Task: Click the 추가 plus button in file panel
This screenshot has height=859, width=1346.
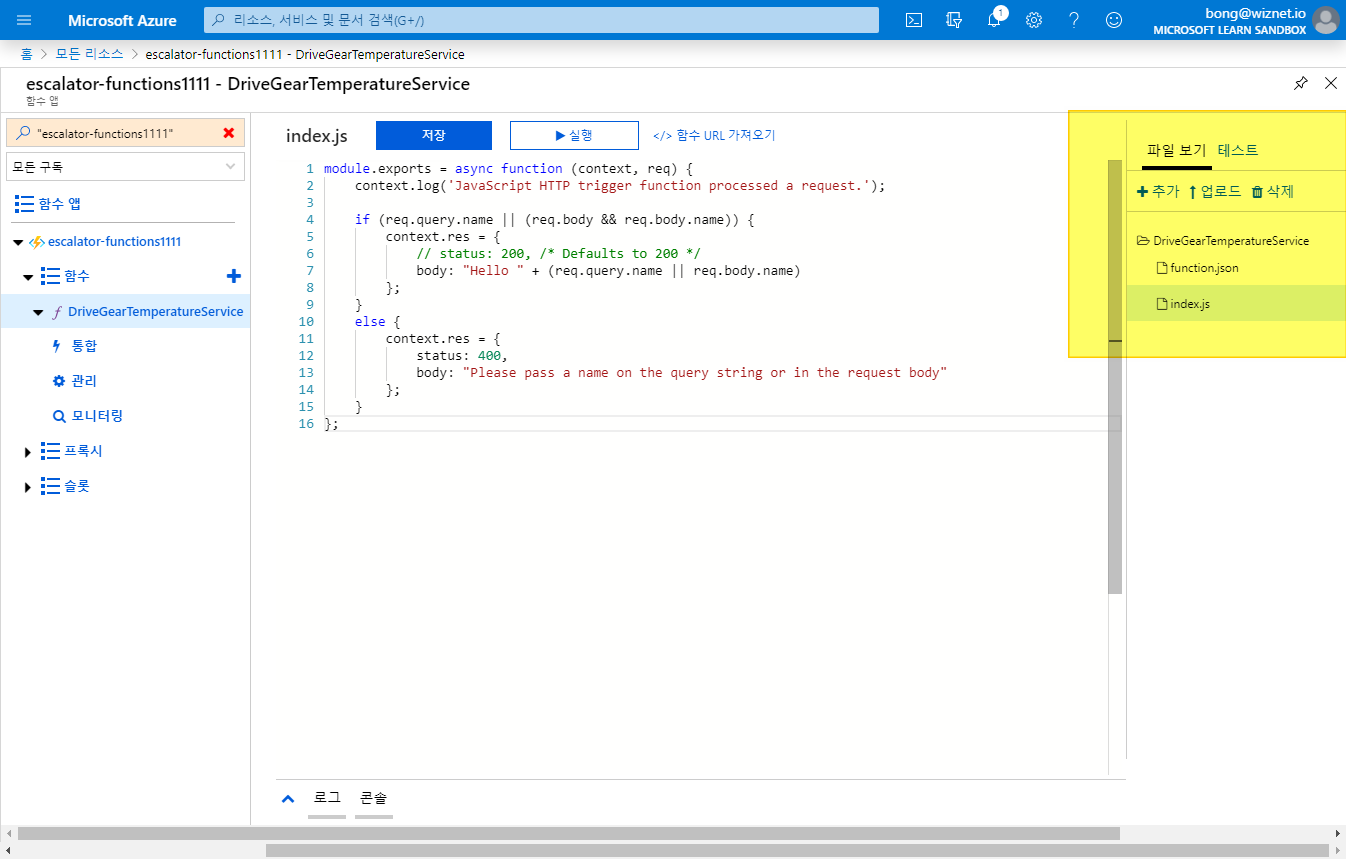Action: pyautogui.click(x=1158, y=191)
